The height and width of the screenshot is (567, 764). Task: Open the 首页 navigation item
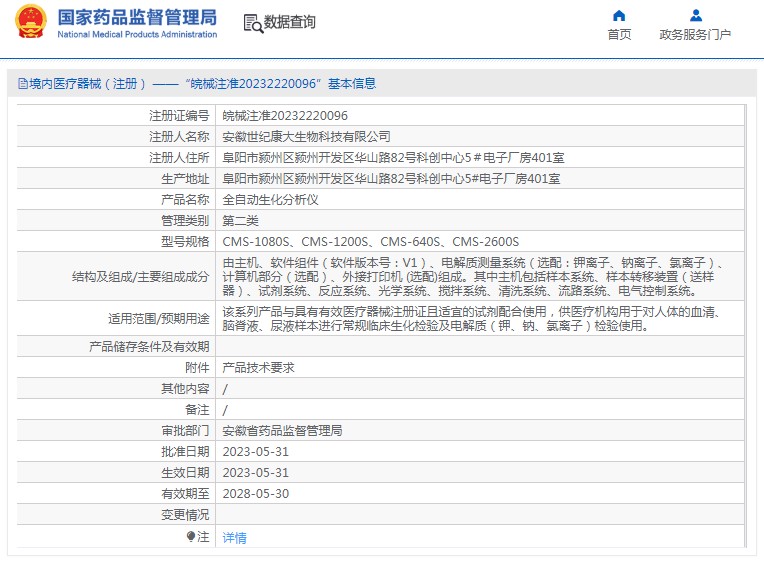tap(619, 35)
